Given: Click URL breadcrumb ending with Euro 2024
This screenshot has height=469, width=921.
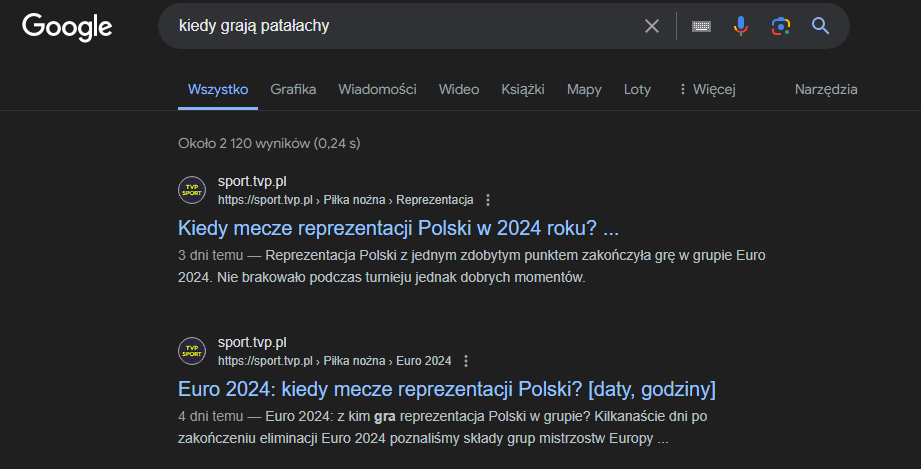Looking at the screenshot, I should [x=334, y=361].
